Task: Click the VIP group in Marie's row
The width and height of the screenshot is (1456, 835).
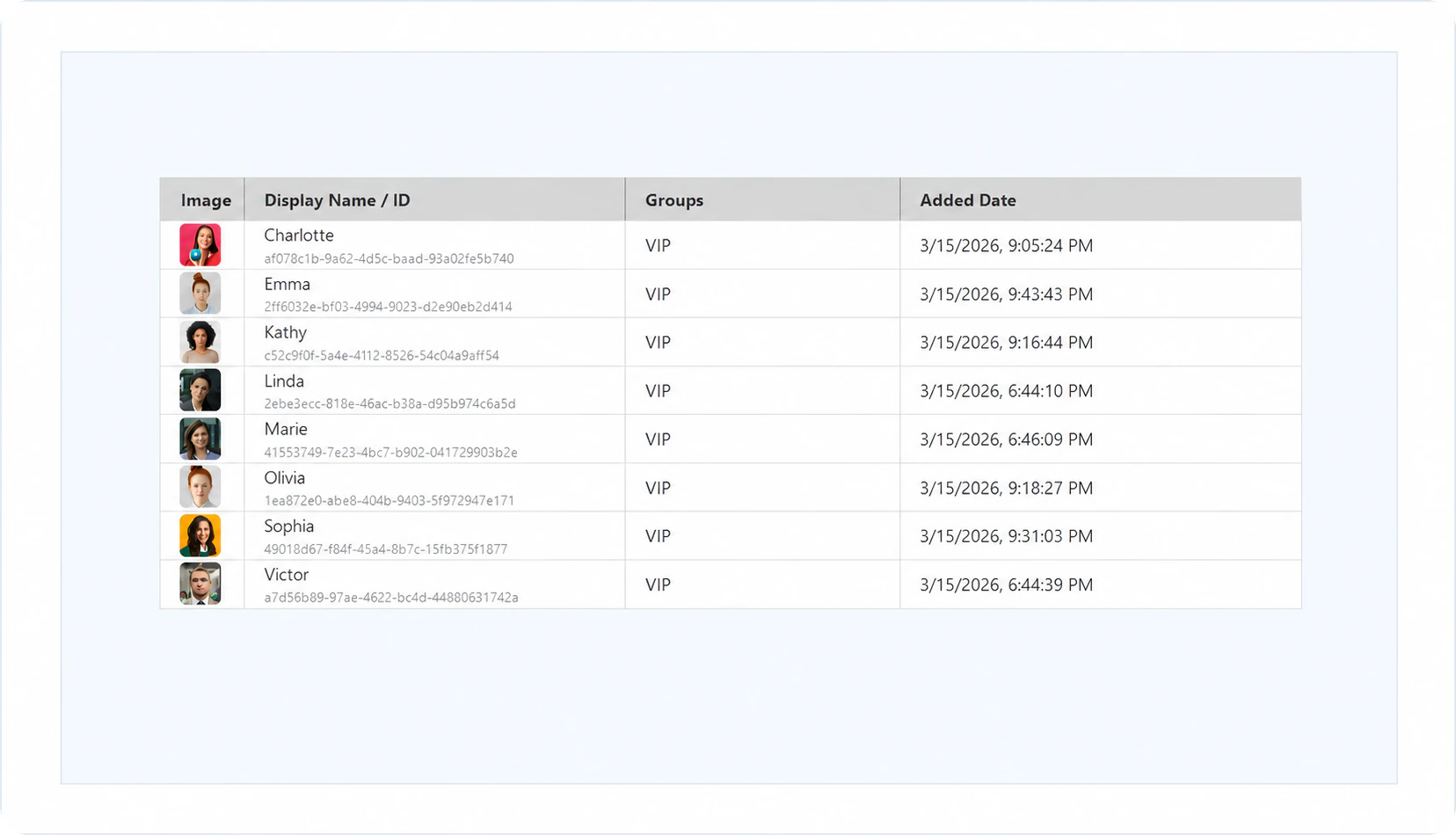Action: [x=658, y=439]
